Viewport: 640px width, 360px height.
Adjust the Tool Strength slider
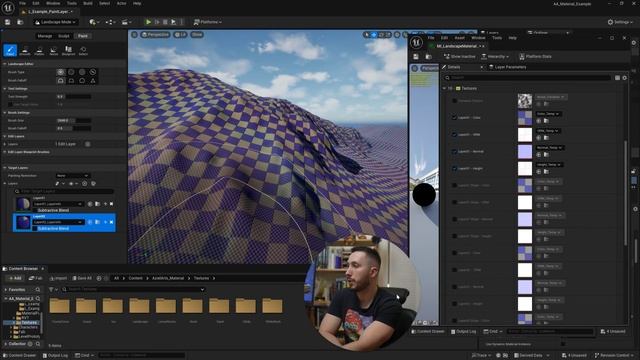73,97
